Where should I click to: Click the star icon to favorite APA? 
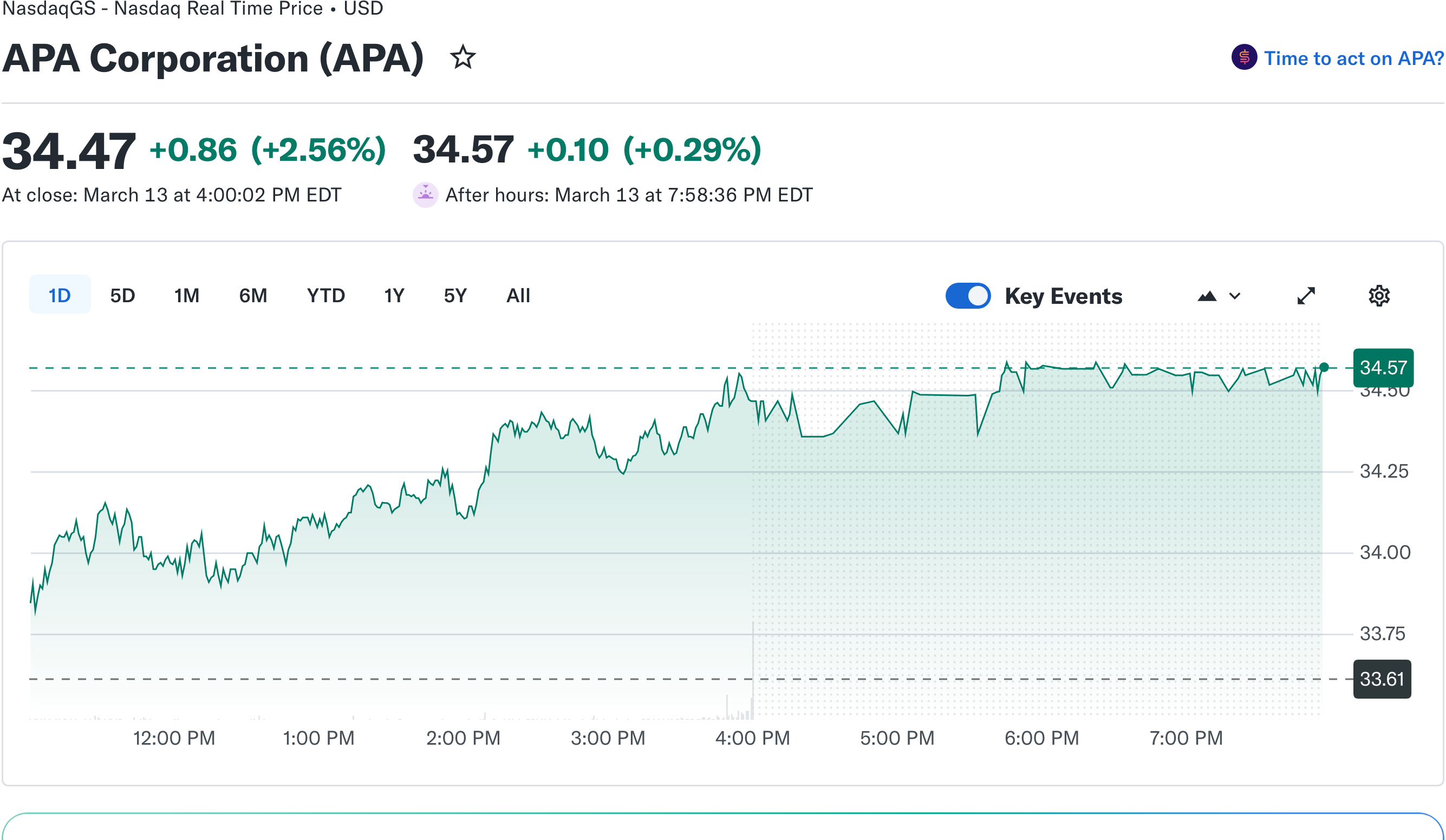463,58
